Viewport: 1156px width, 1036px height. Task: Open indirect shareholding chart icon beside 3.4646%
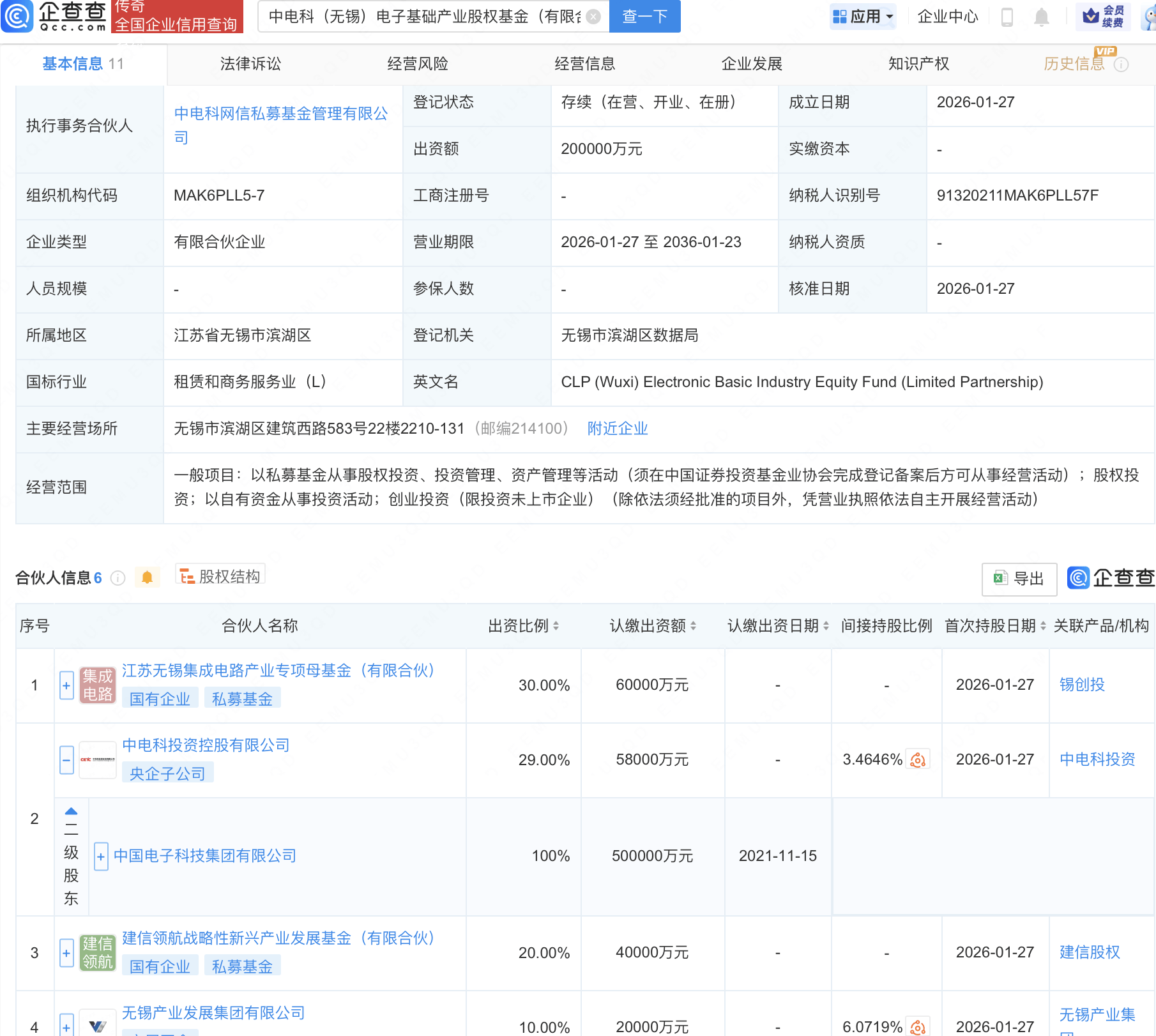[918, 759]
